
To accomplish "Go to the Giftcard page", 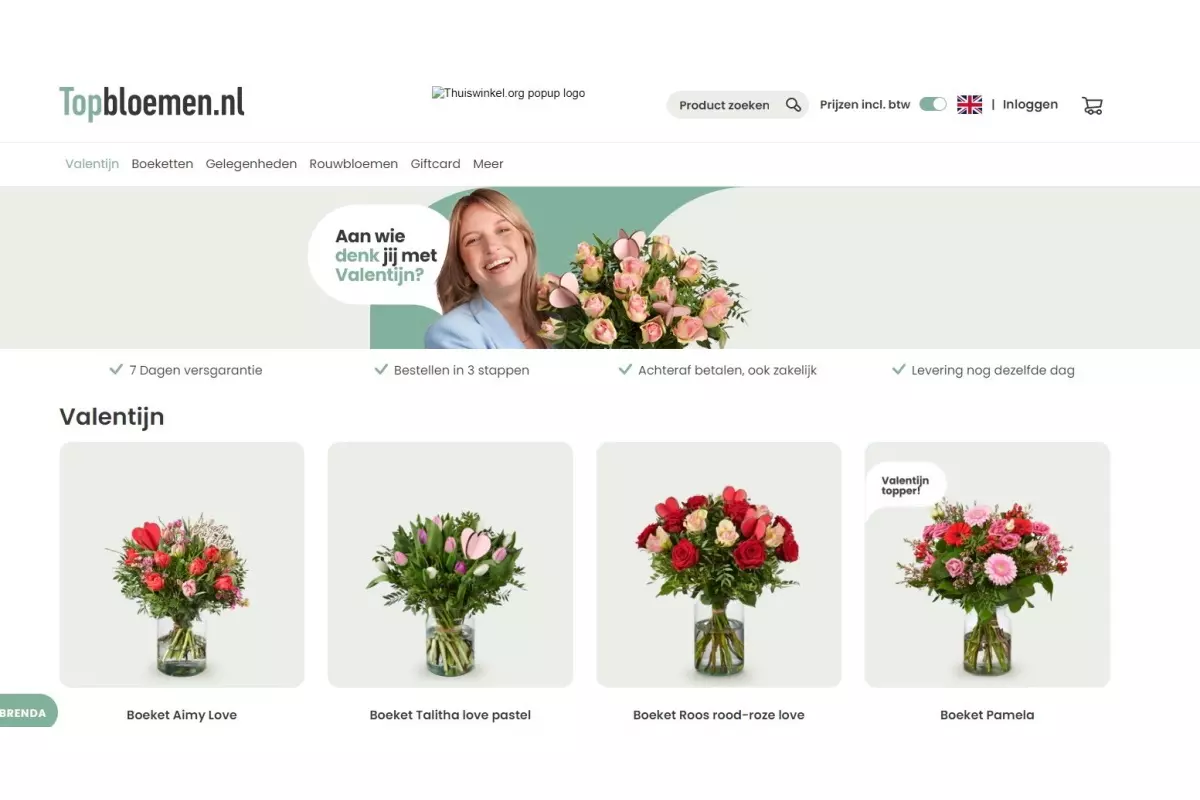I will [435, 164].
